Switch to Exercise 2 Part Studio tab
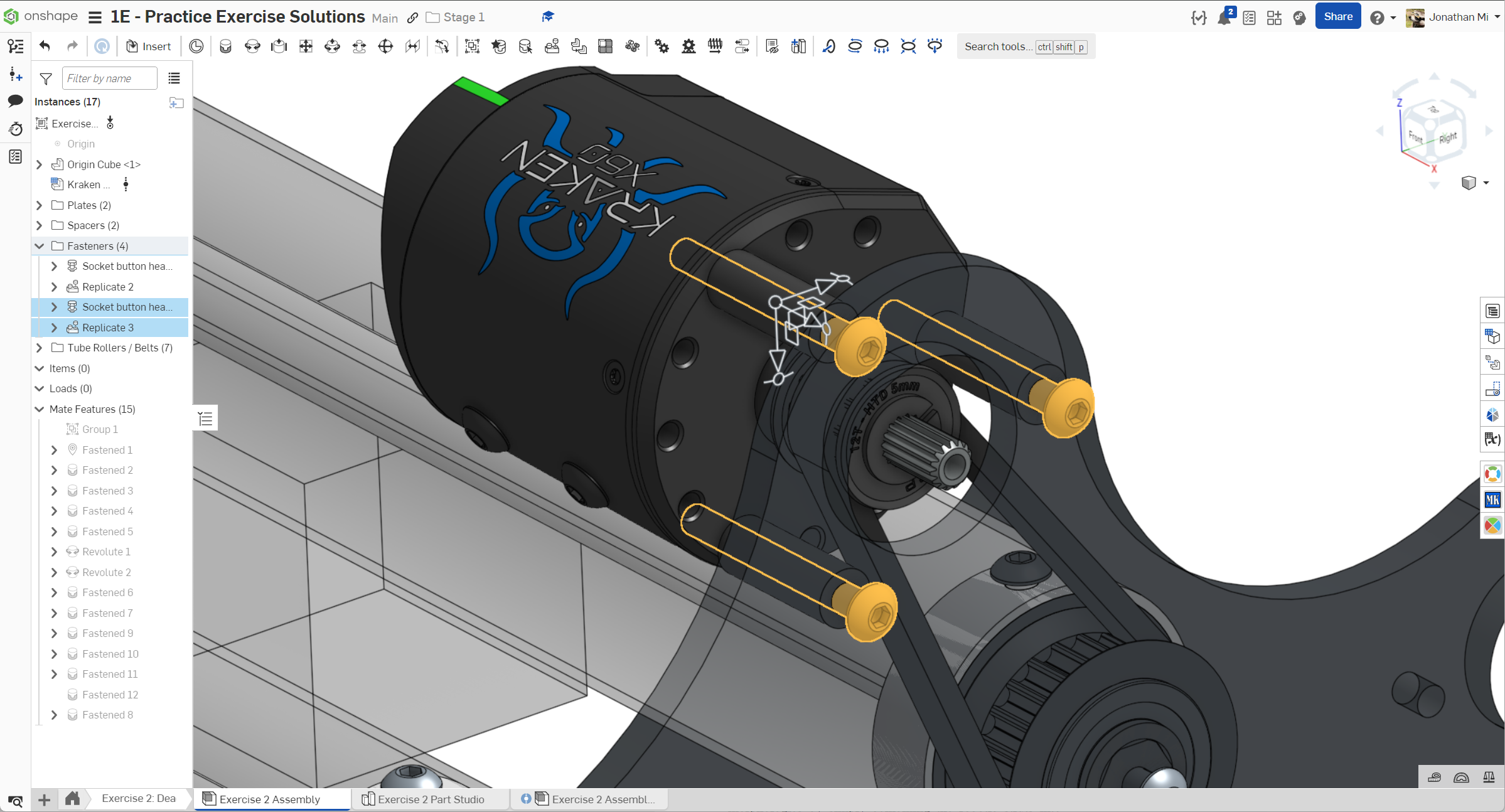 (431, 799)
